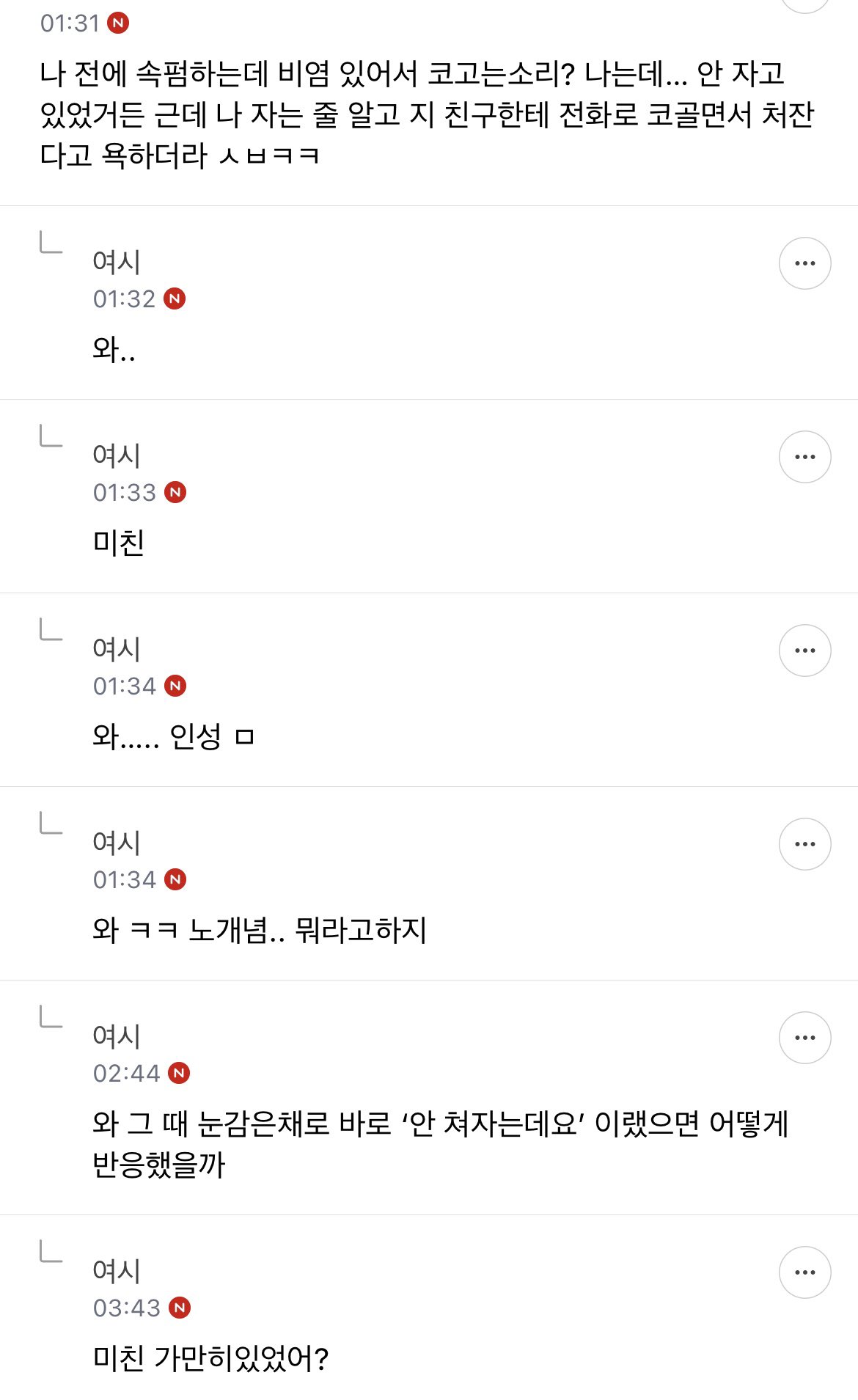Tap red N badge beside 01:32
The image size is (858, 1400).
(x=175, y=299)
